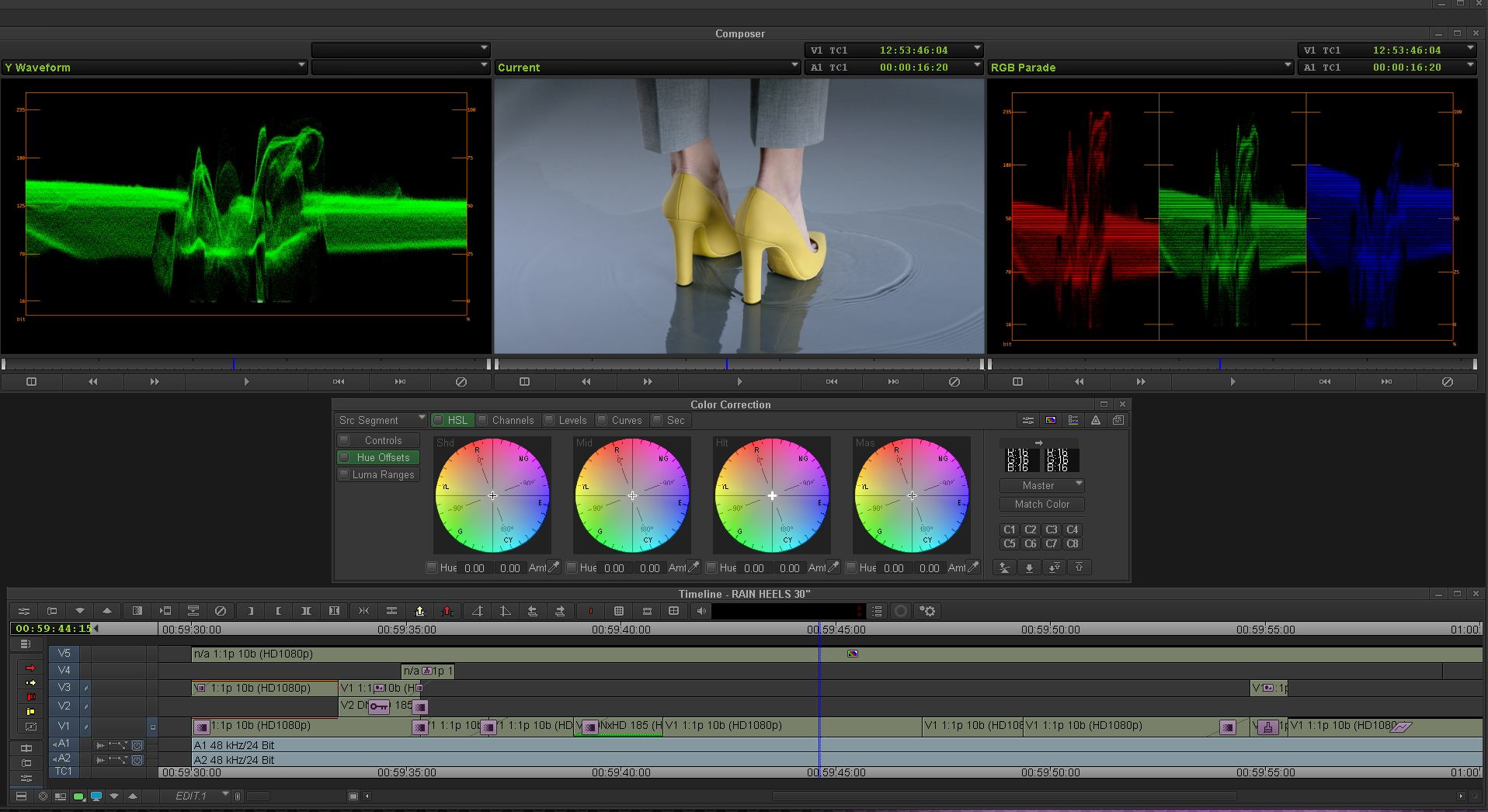Select the yellow Extract/Splice-in segment arrow
The height and width of the screenshot is (812, 1488).
[x=30, y=682]
